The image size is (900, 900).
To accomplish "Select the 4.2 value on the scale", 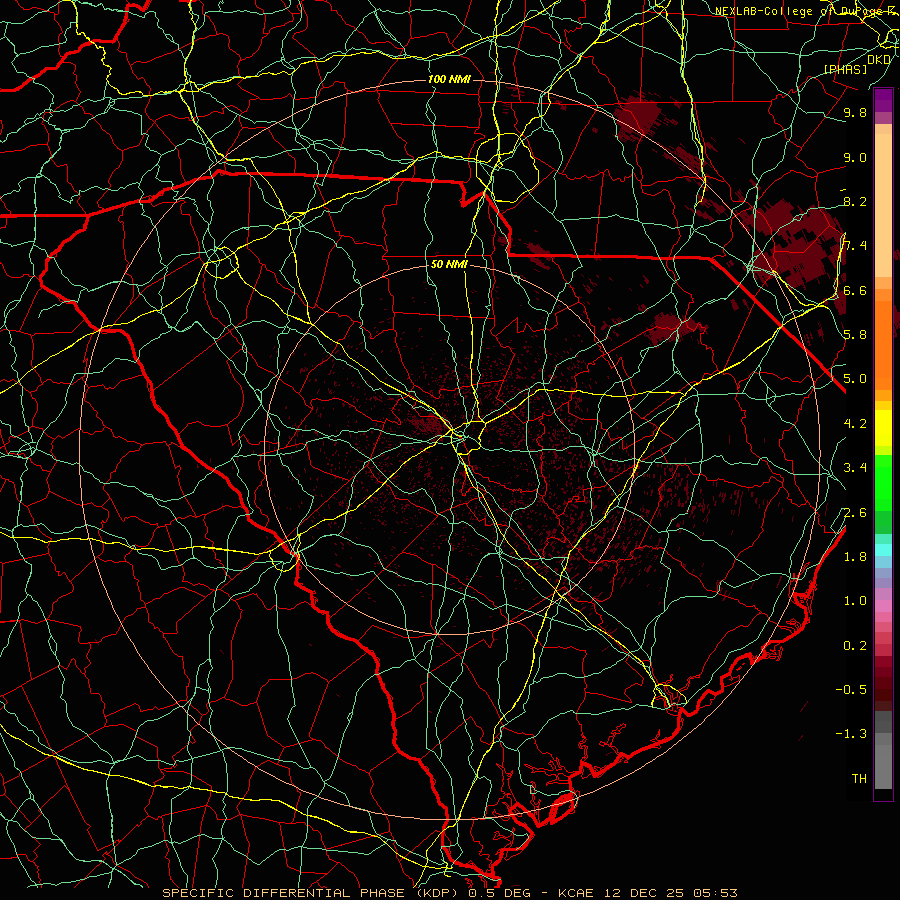I will (855, 424).
